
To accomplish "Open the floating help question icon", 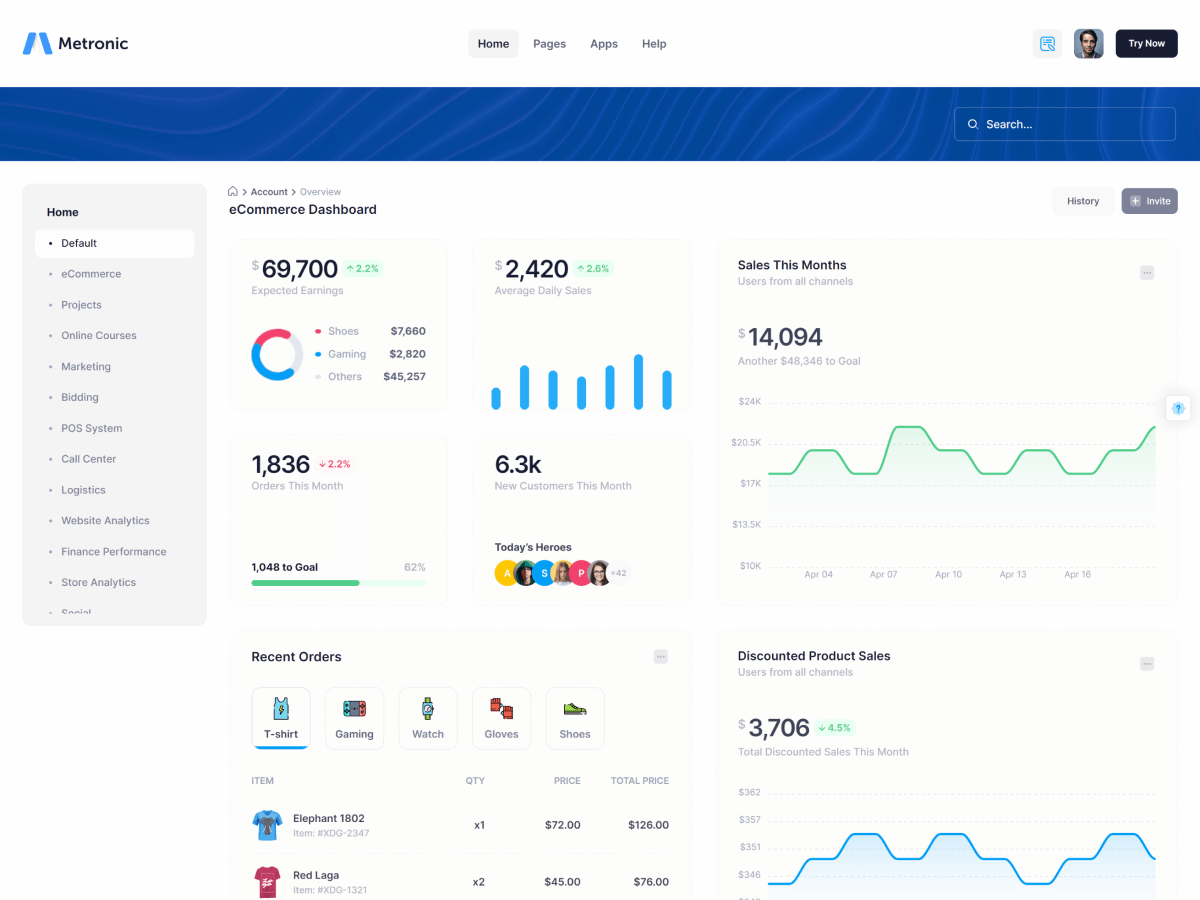I will tap(1178, 408).
